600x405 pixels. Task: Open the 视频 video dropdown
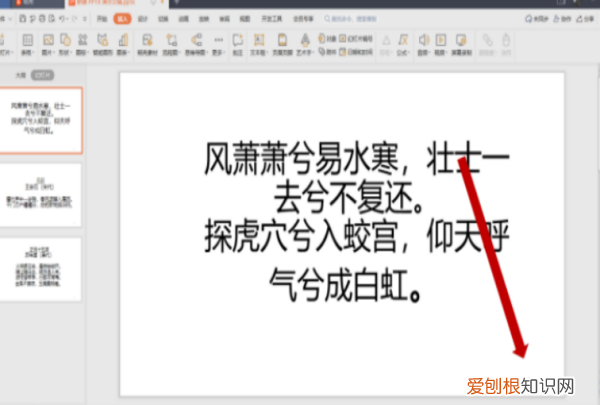[441, 45]
